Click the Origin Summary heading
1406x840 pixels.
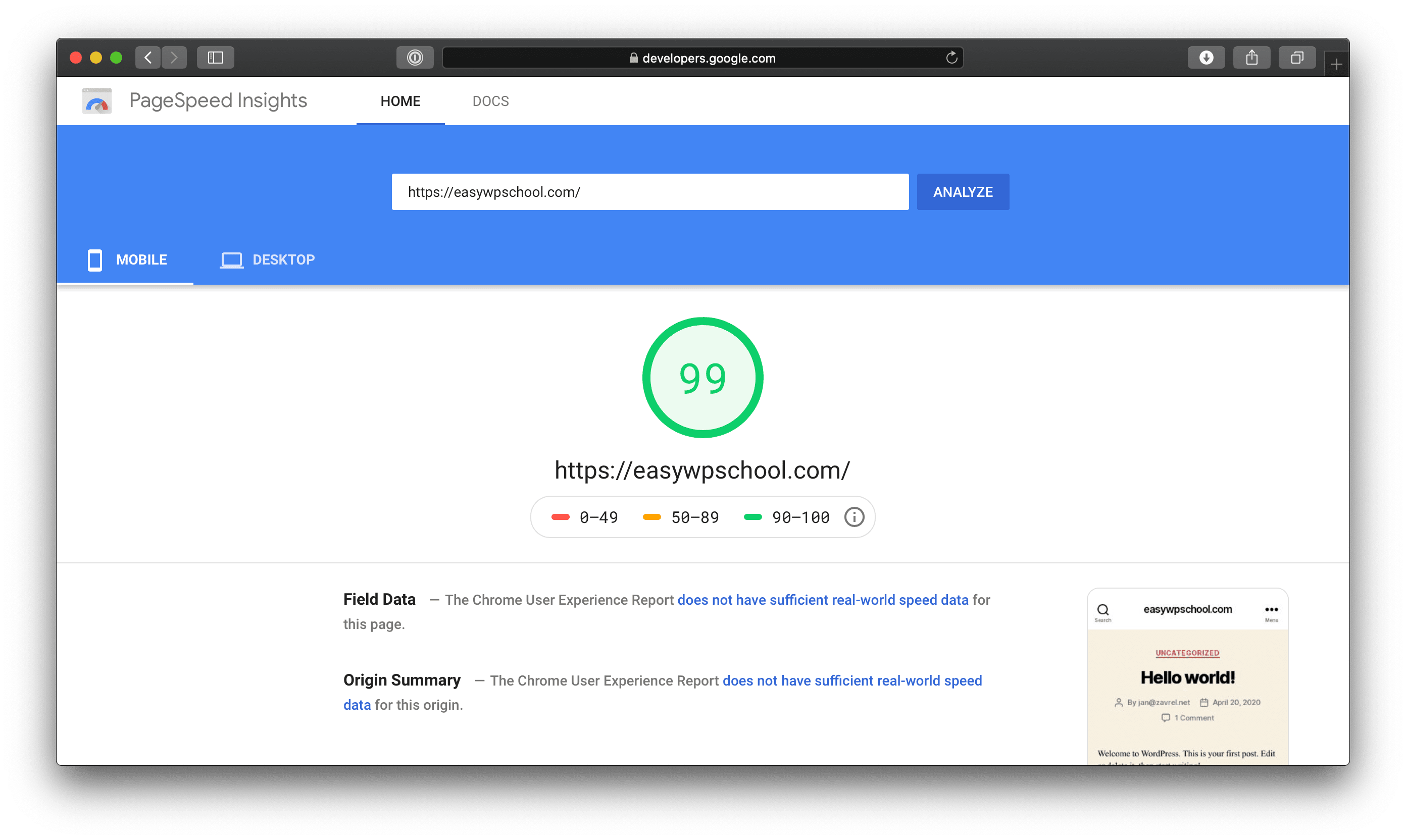402,680
